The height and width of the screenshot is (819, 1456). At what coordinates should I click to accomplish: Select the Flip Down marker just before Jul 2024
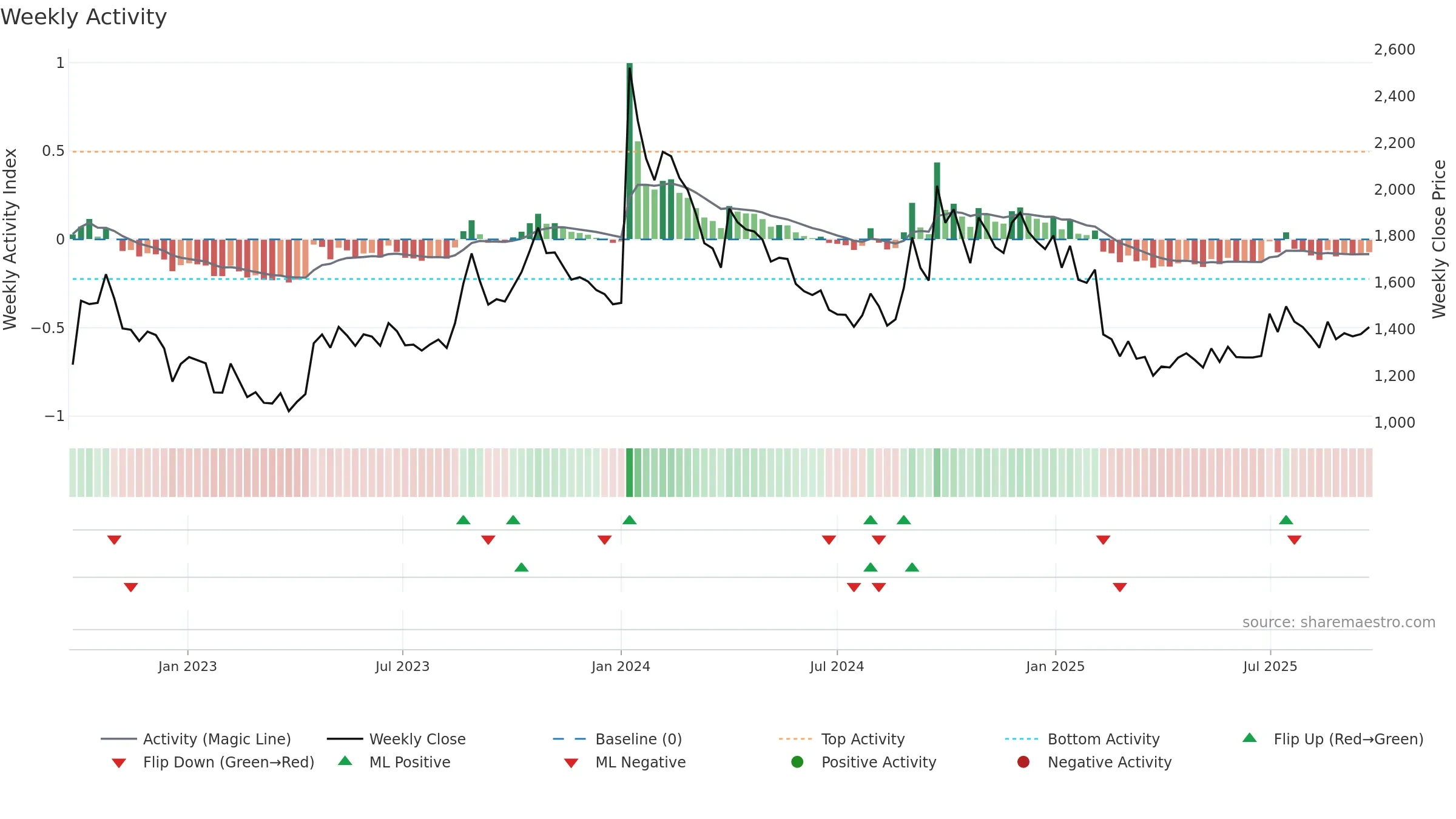point(829,539)
